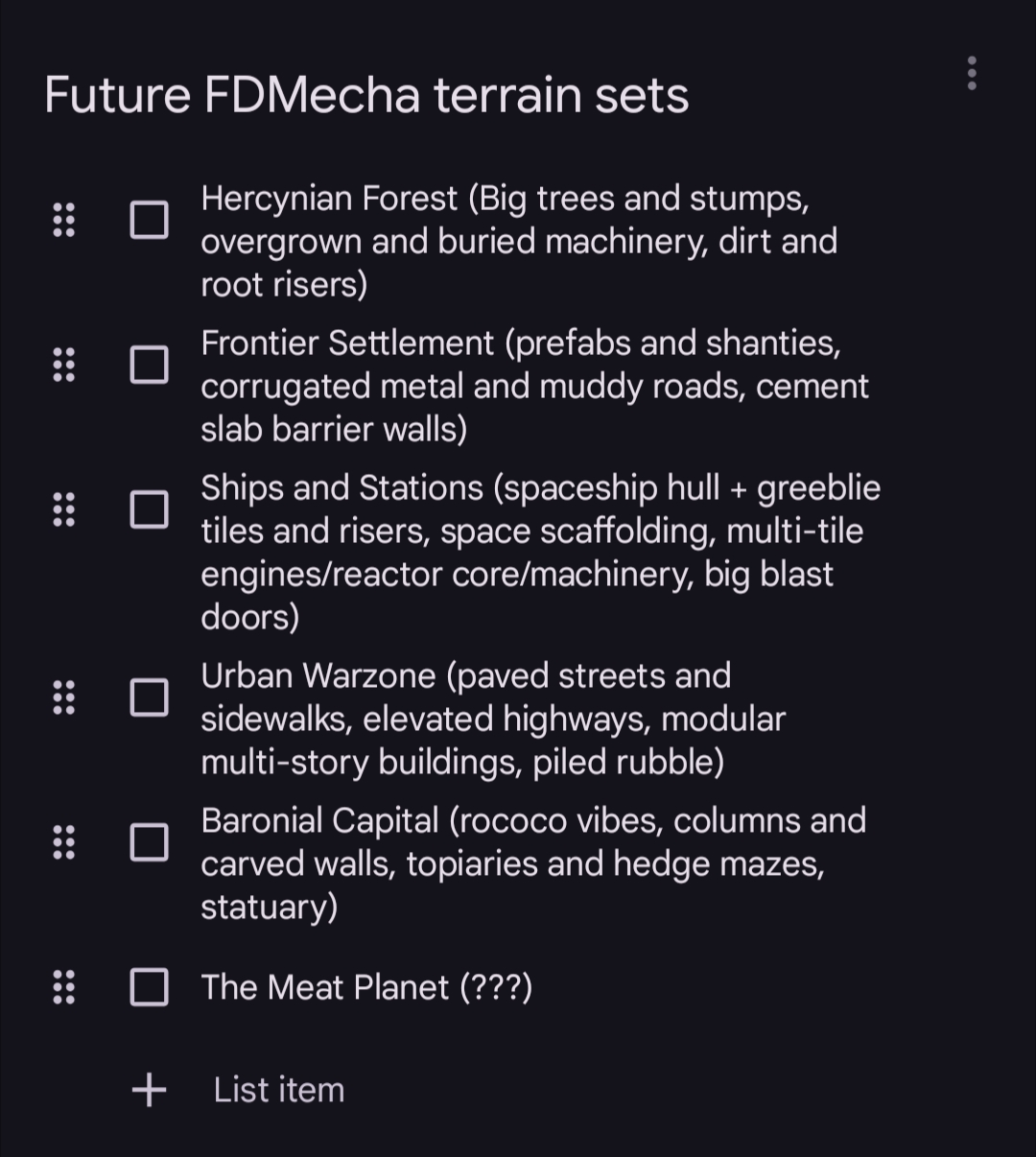
Task: Click the plus icon to add item
Action: 149,1090
